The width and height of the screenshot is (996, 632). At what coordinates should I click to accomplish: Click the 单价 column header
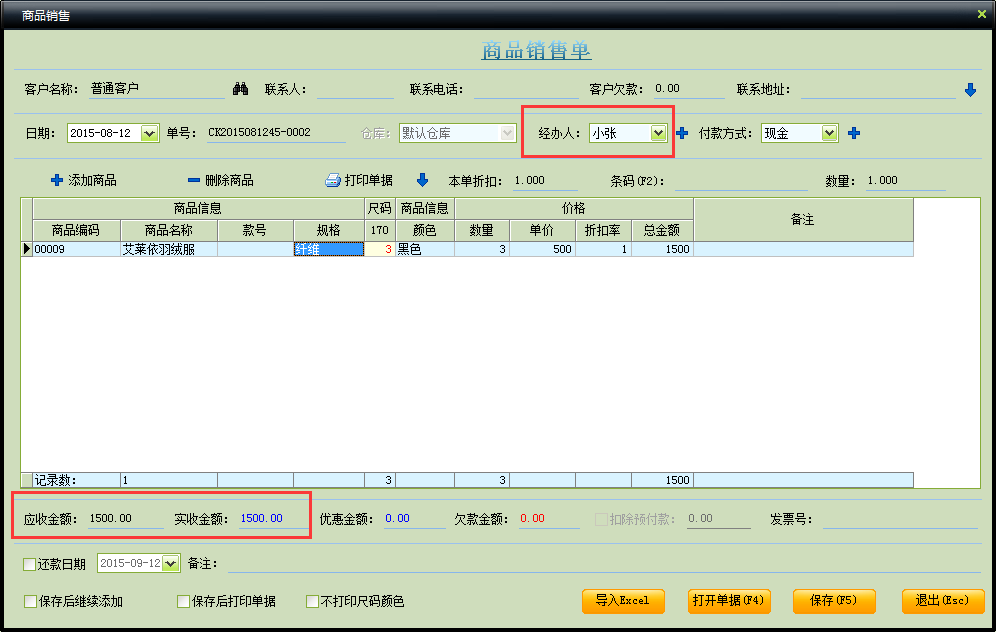[542, 230]
